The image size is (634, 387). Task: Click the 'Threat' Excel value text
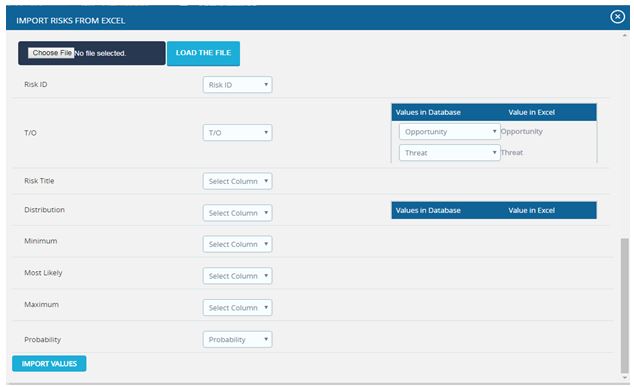coord(512,152)
